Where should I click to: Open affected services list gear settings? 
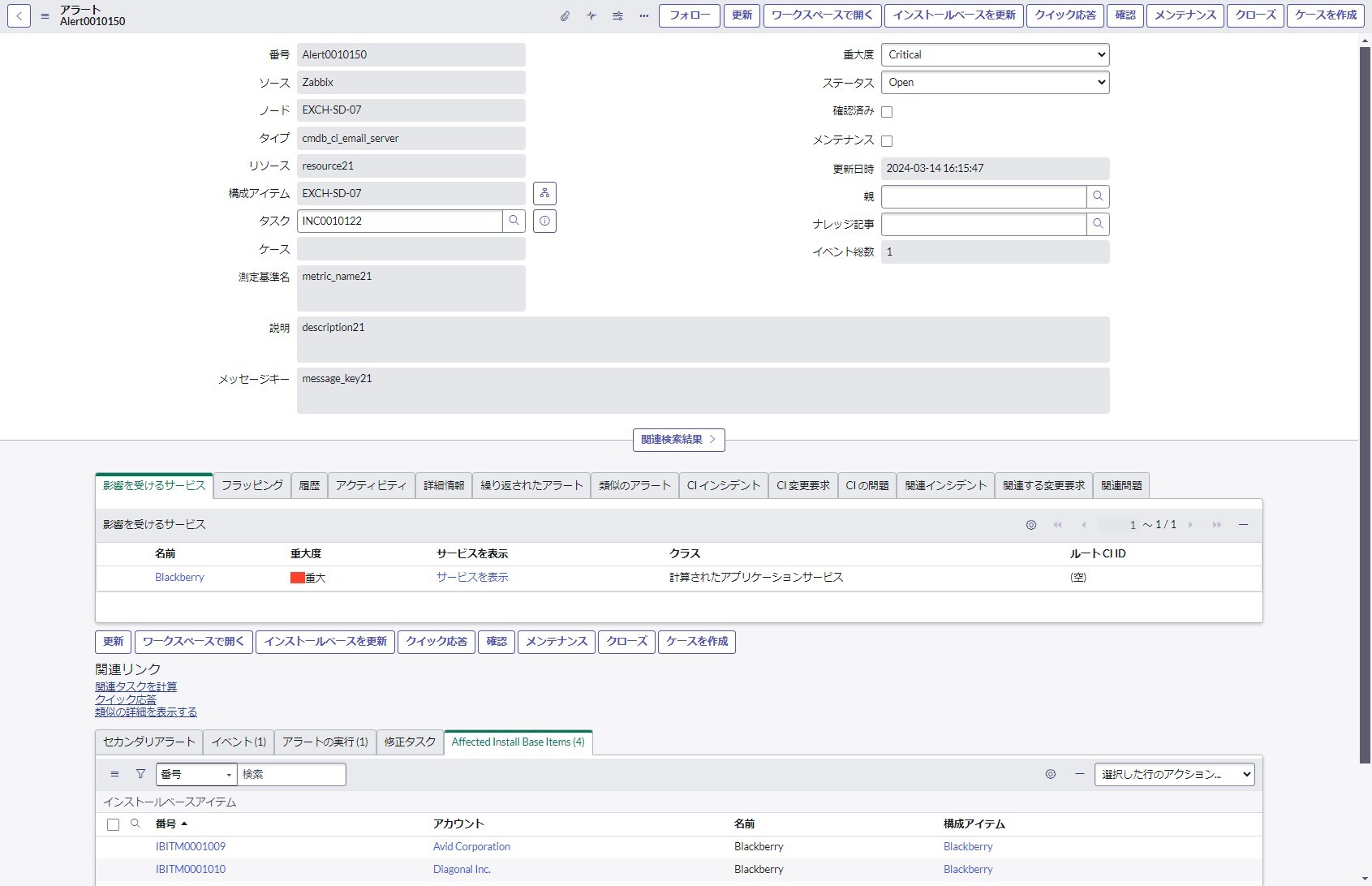1031,525
